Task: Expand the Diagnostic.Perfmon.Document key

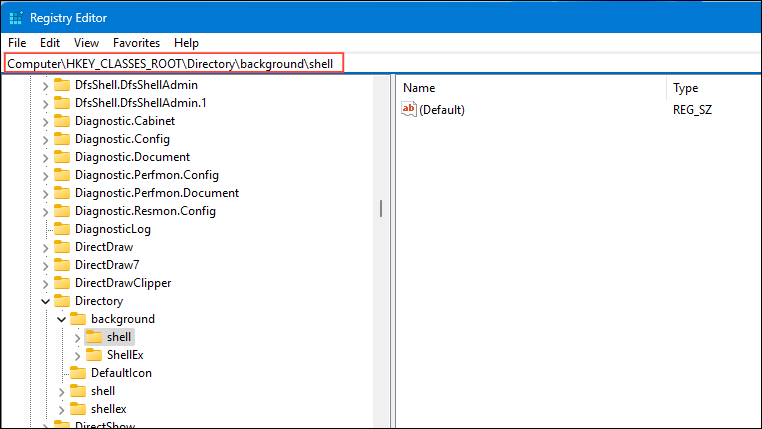Action: tap(45, 194)
